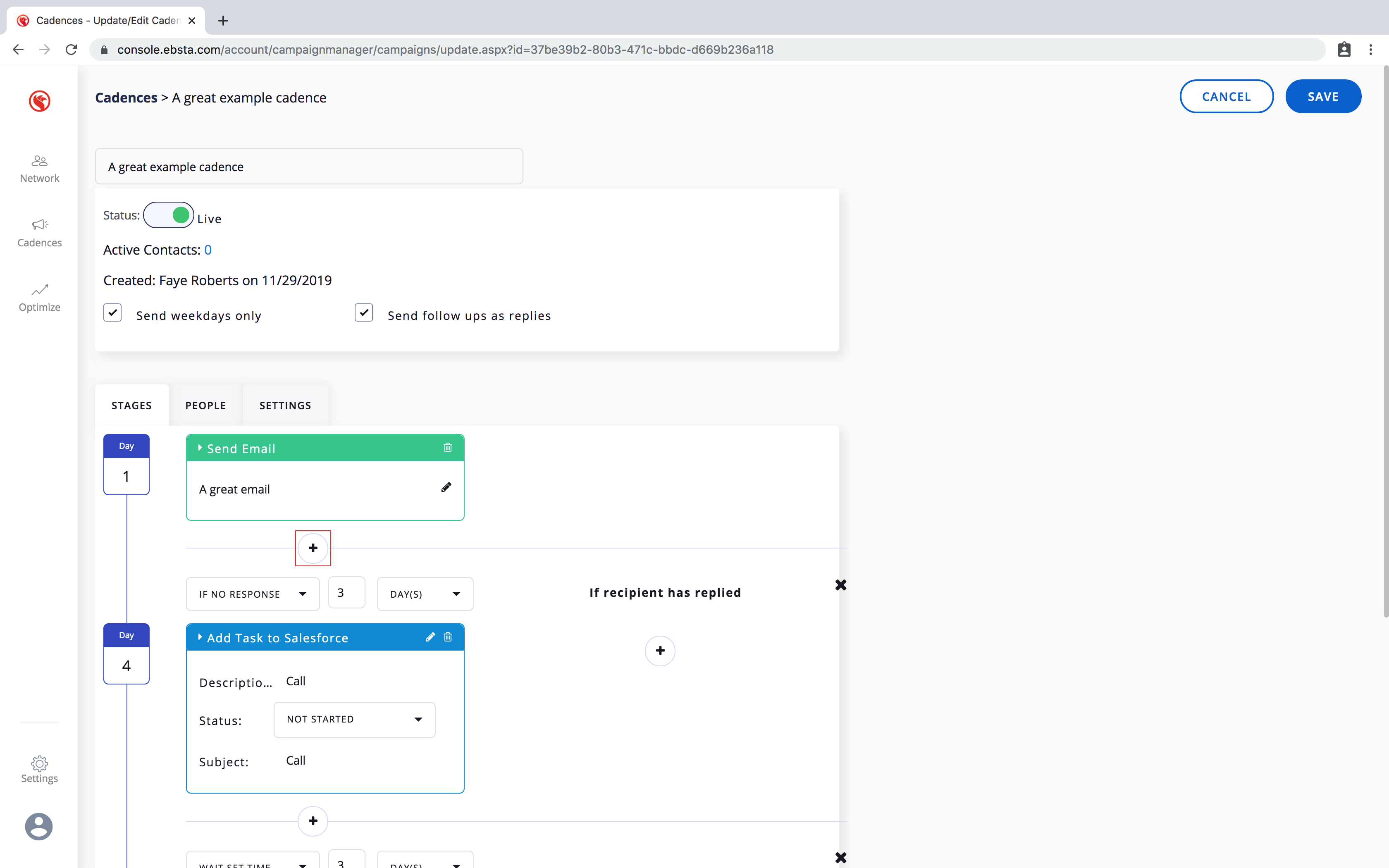Edit the 'A great email' template pencil
Viewport: 1389px width, 868px height.
446,487
